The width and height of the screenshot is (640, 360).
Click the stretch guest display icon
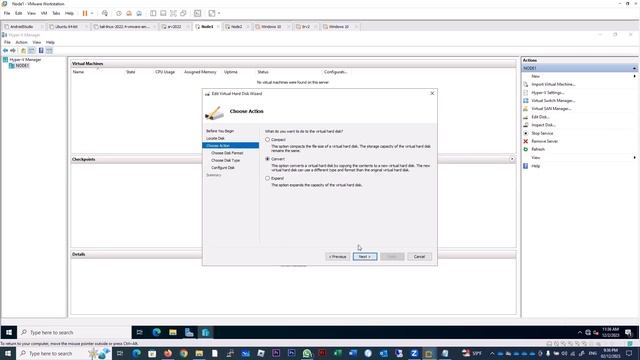tap(212, 13)
